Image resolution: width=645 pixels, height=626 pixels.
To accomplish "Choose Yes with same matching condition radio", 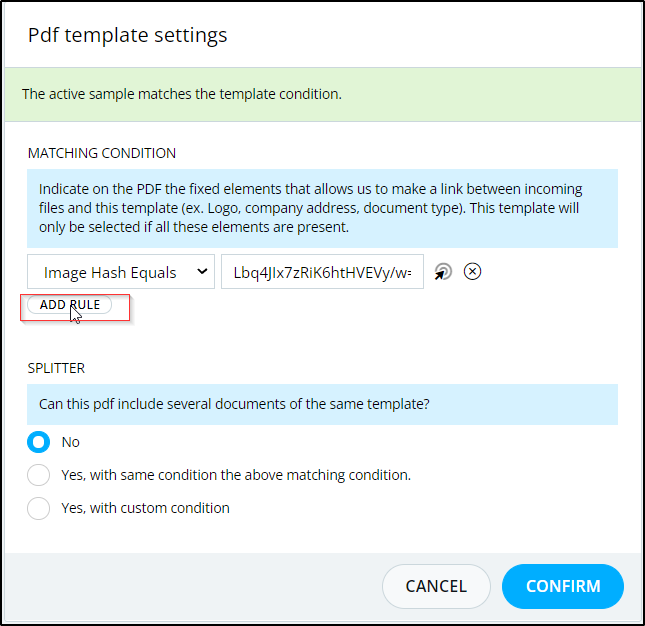I will click(39, 475).
